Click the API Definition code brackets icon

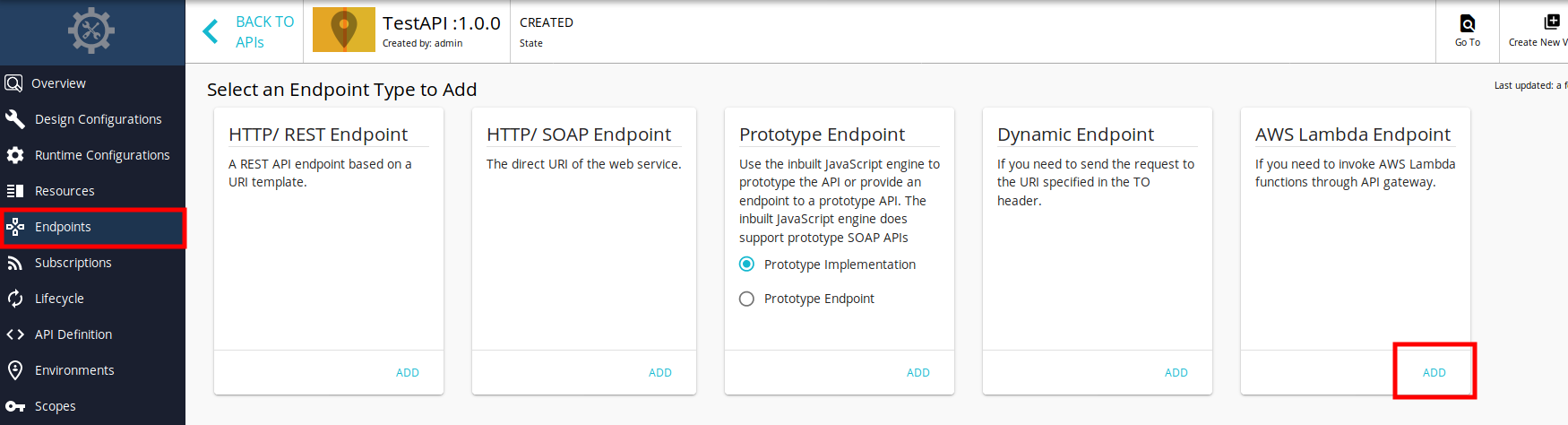15,334
